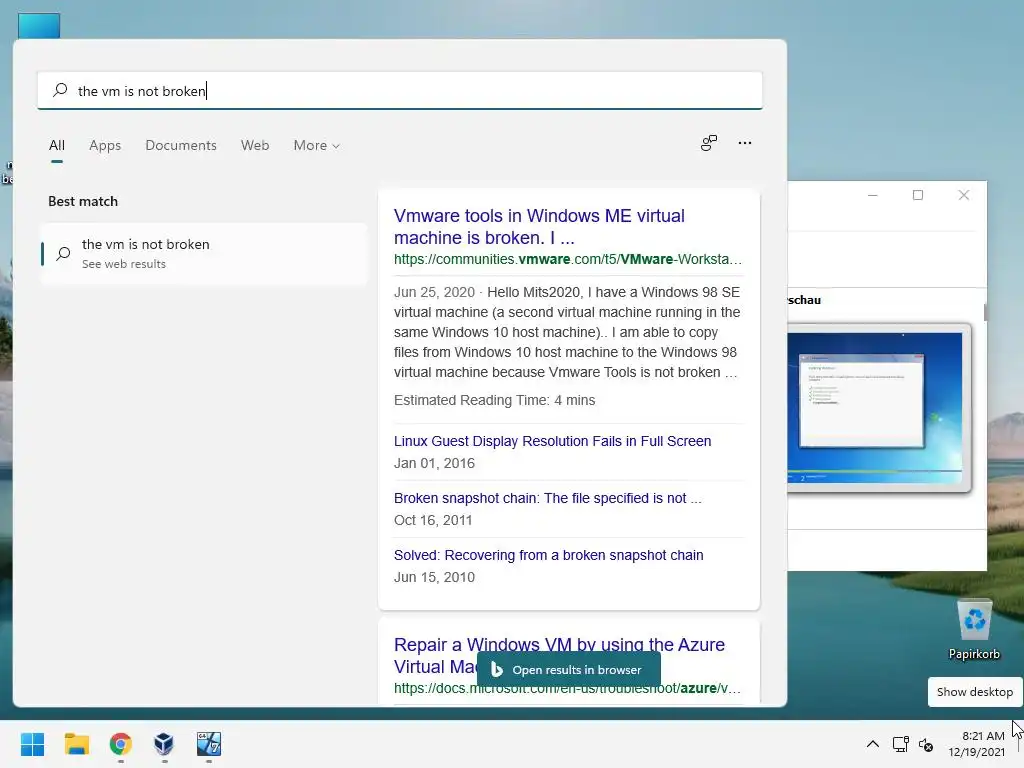1024x768 pixels.
Task: Open 'Vmware tools in Windows ME' result
Action: pos(539,227)
